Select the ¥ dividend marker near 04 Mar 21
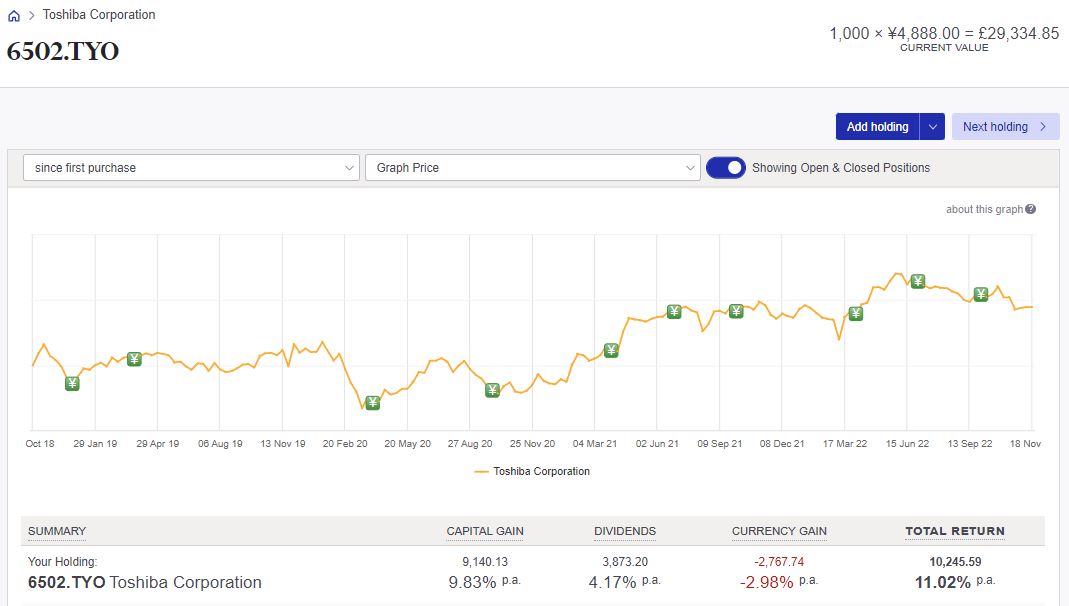 pyautogui.click(x=610, y=350)
